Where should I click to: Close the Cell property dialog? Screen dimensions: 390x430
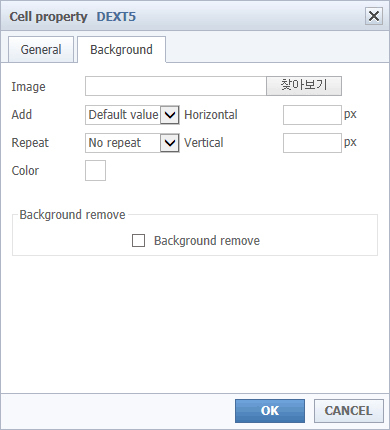(x=374, y=16)
